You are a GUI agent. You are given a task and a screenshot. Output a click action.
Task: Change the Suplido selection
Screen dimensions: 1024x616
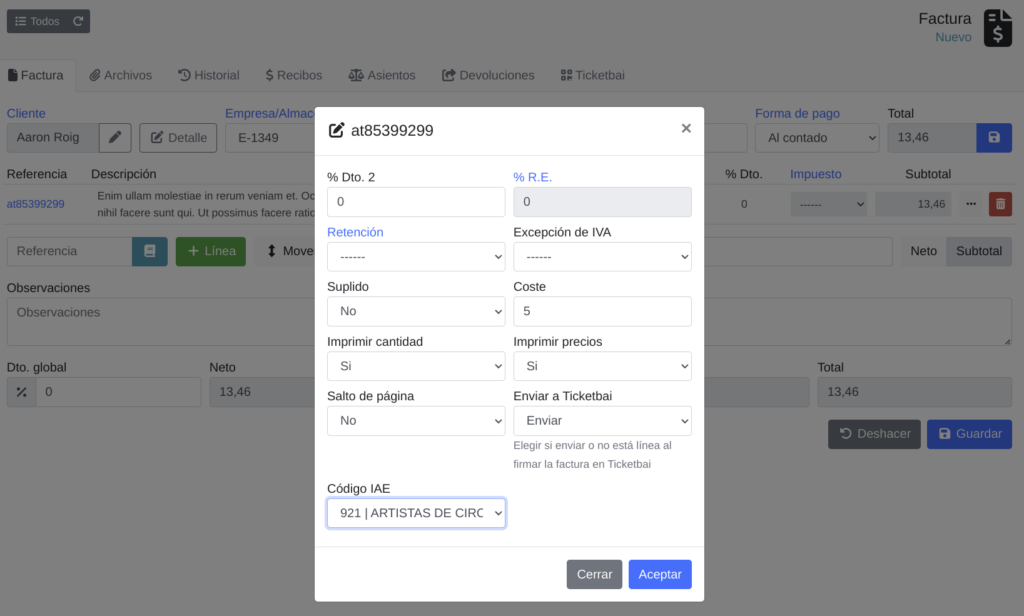(x=416, y=311)
